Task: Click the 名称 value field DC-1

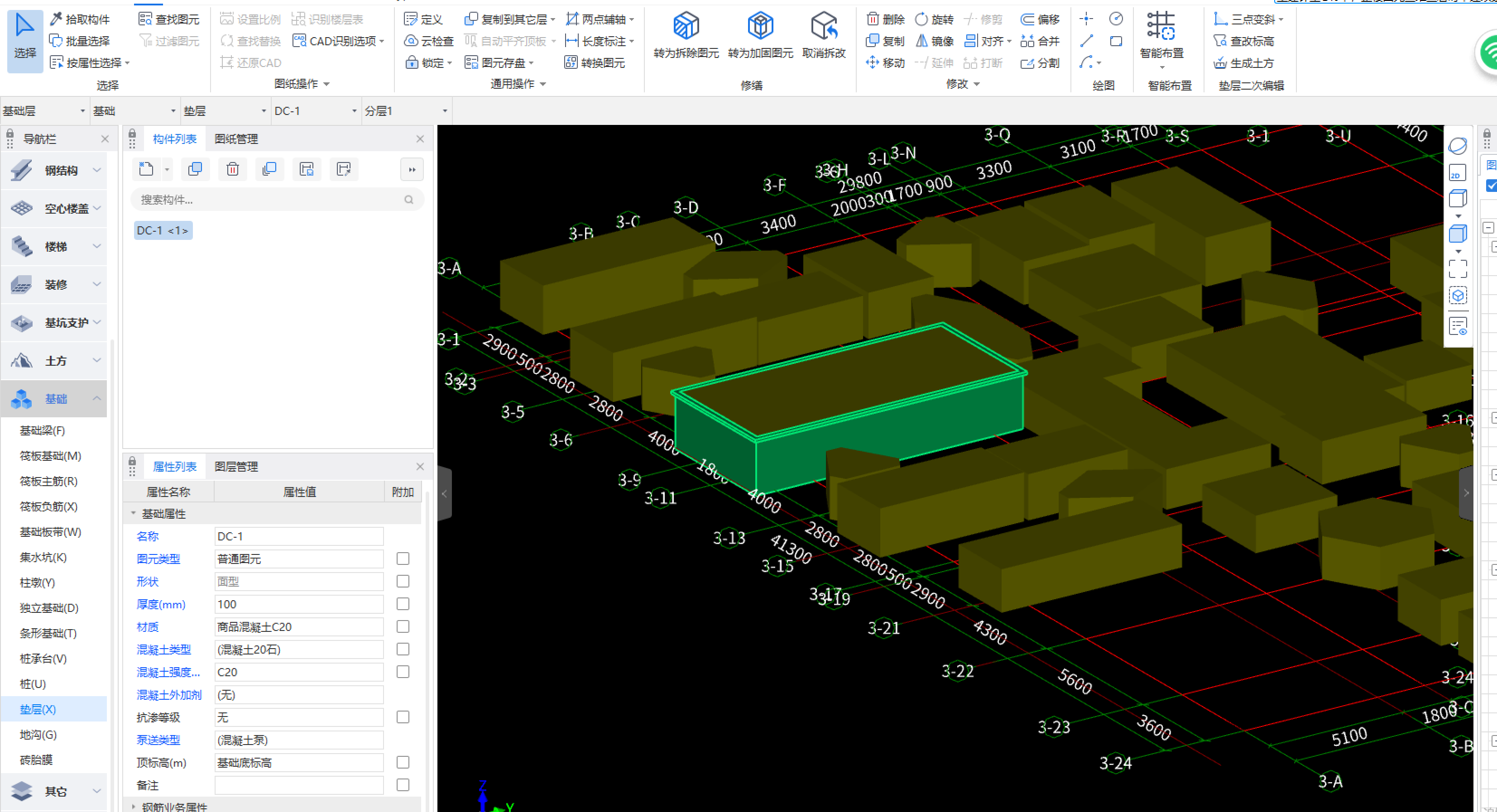Action: pyautogui.click(x=299, y=536)
